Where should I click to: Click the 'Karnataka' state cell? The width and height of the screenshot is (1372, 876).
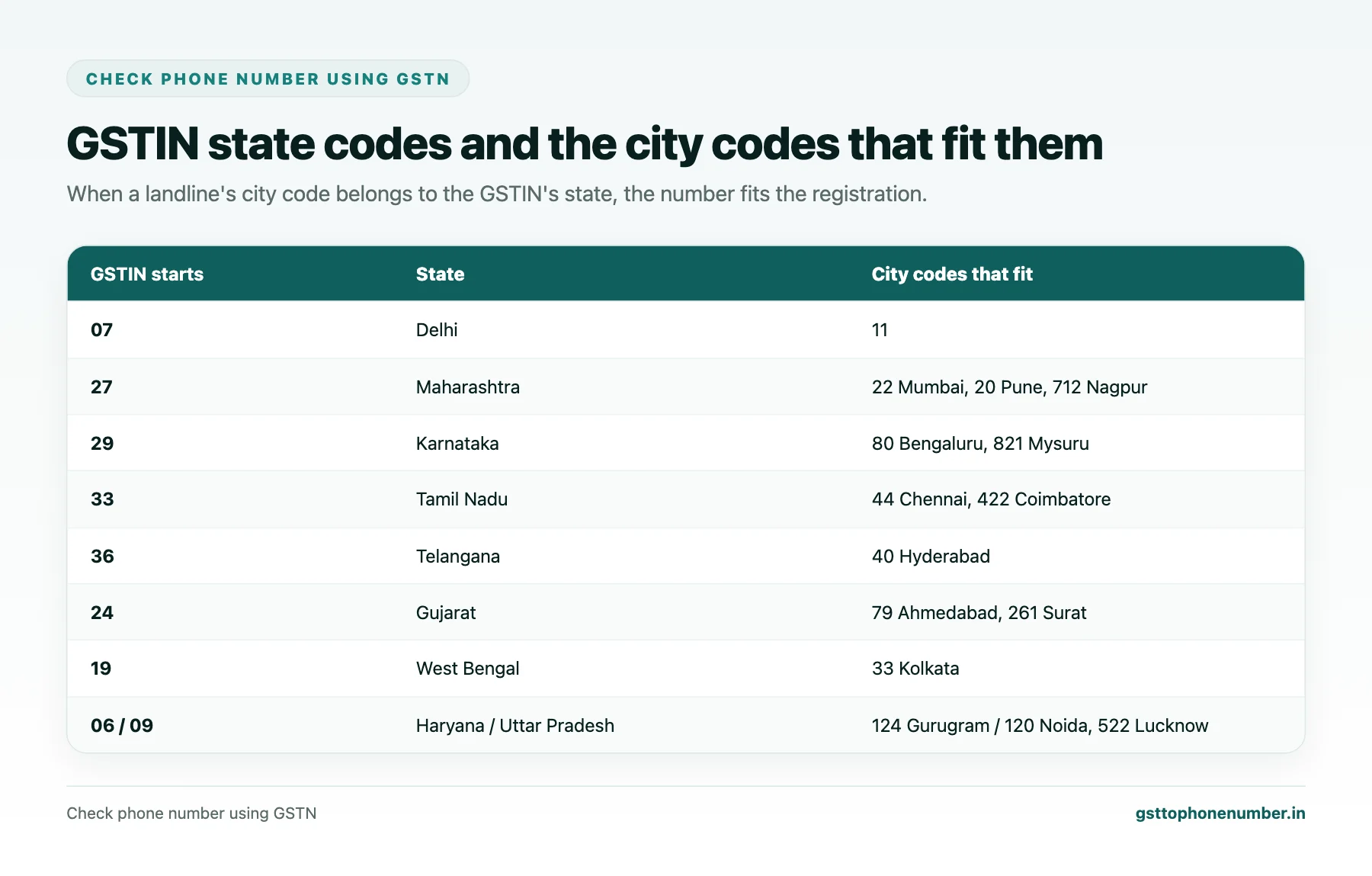tap(457, 443)
